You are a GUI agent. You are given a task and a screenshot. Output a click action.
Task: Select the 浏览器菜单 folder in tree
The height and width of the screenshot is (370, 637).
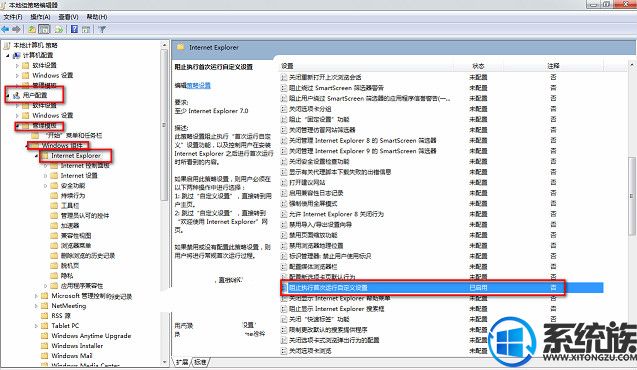click(x=76, y=245)
